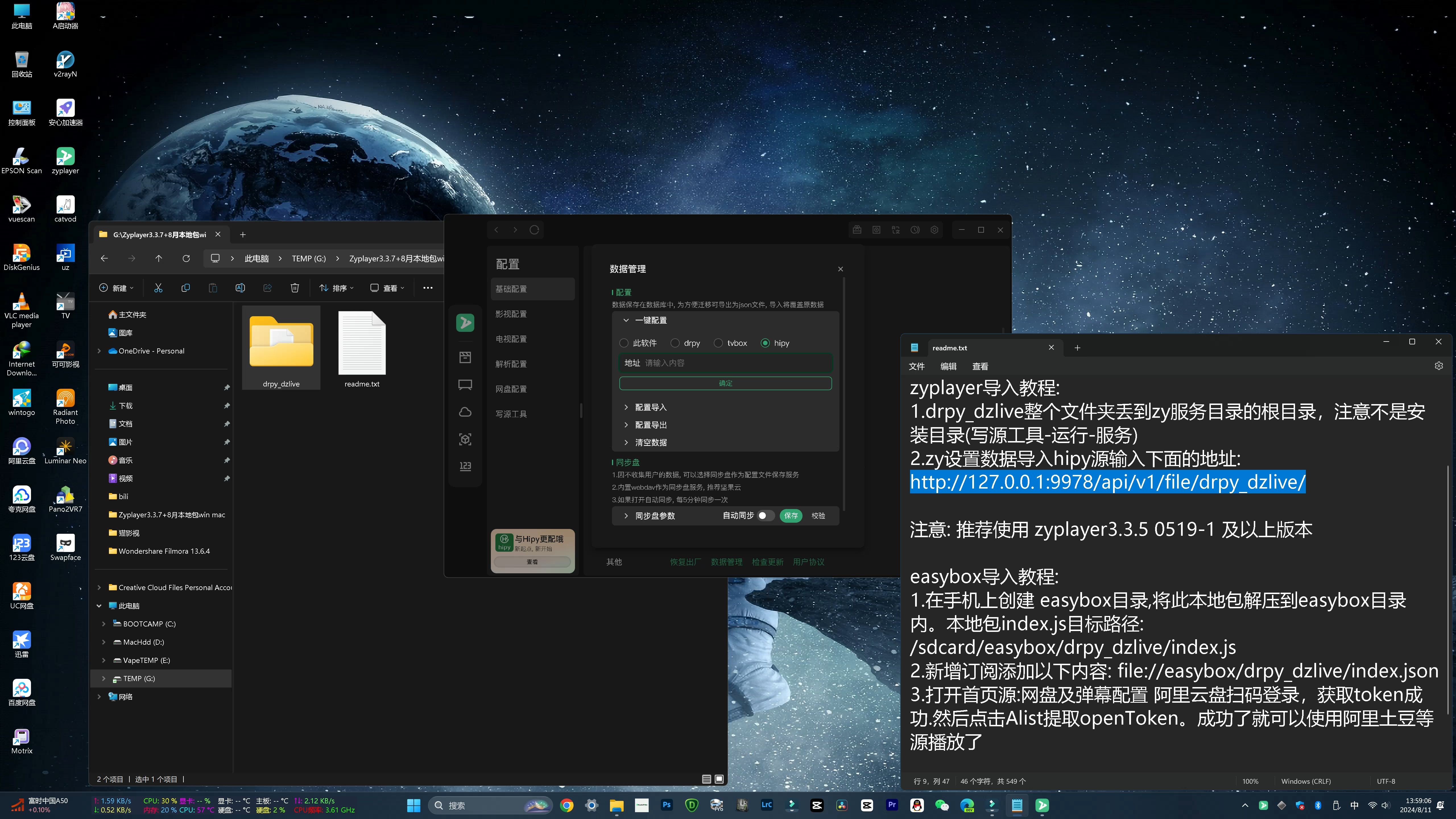Open v2rayN desktop shortcut
Image resolution: width=1456 pixels, height=819 pixels.
pos(65,64)
